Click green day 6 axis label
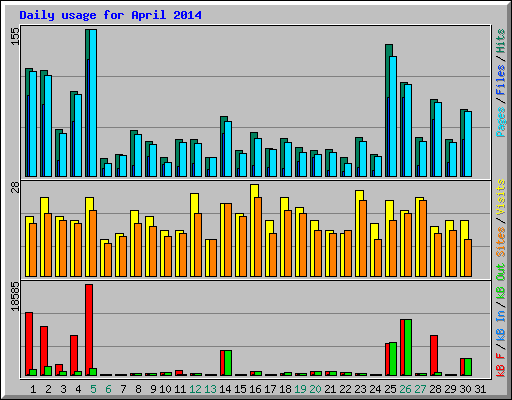The image size is (512, 400). [x=108, y=389]
